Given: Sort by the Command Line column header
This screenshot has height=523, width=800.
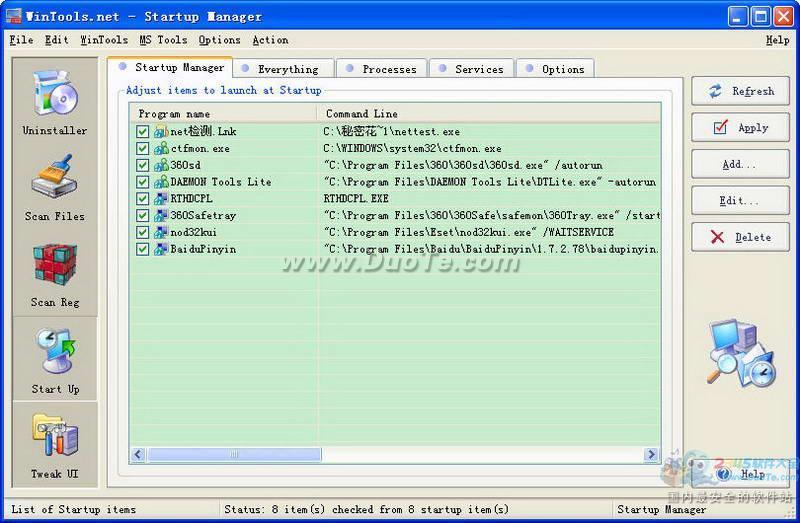Looking at the screenshot, I should click(x=489, y=114).
